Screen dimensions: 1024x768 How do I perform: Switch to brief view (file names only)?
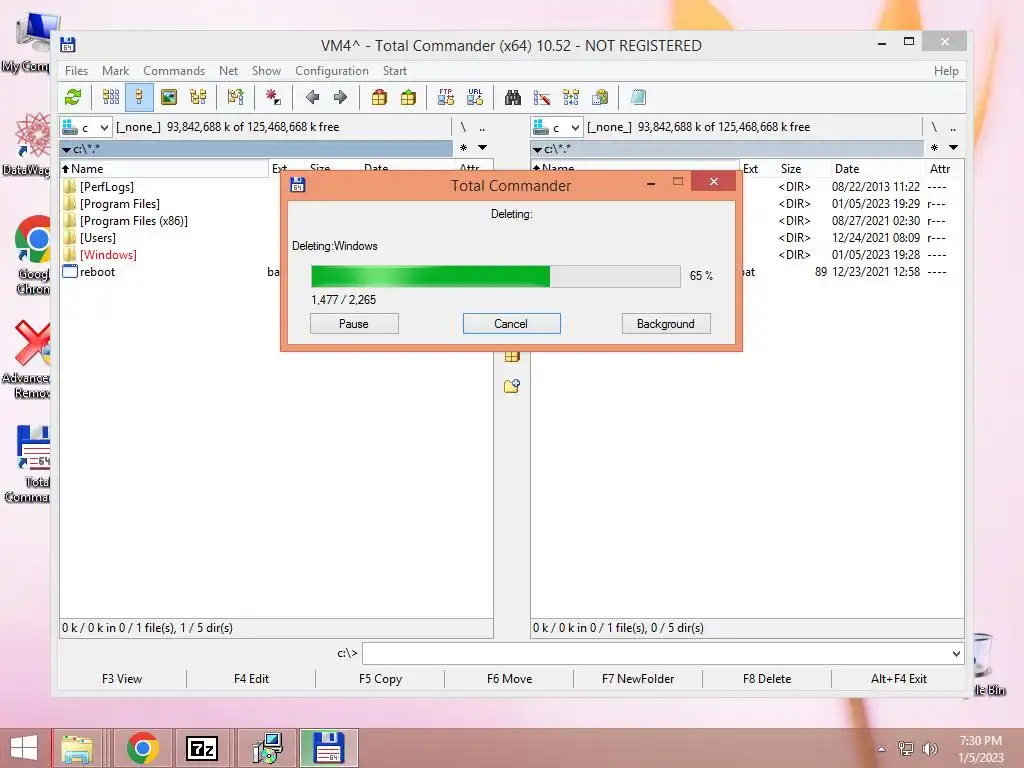(x=111, y=98)
